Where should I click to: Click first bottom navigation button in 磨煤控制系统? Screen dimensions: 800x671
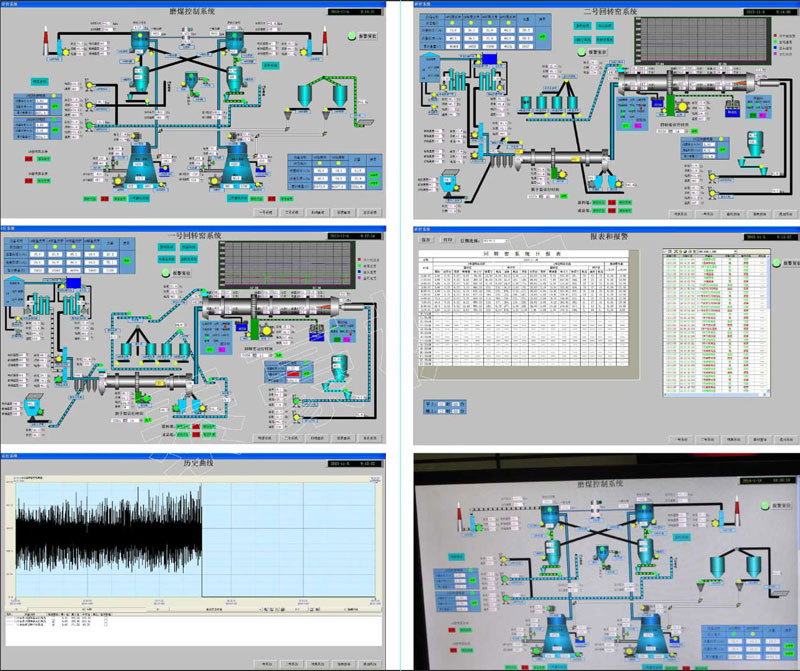(265, 213)
